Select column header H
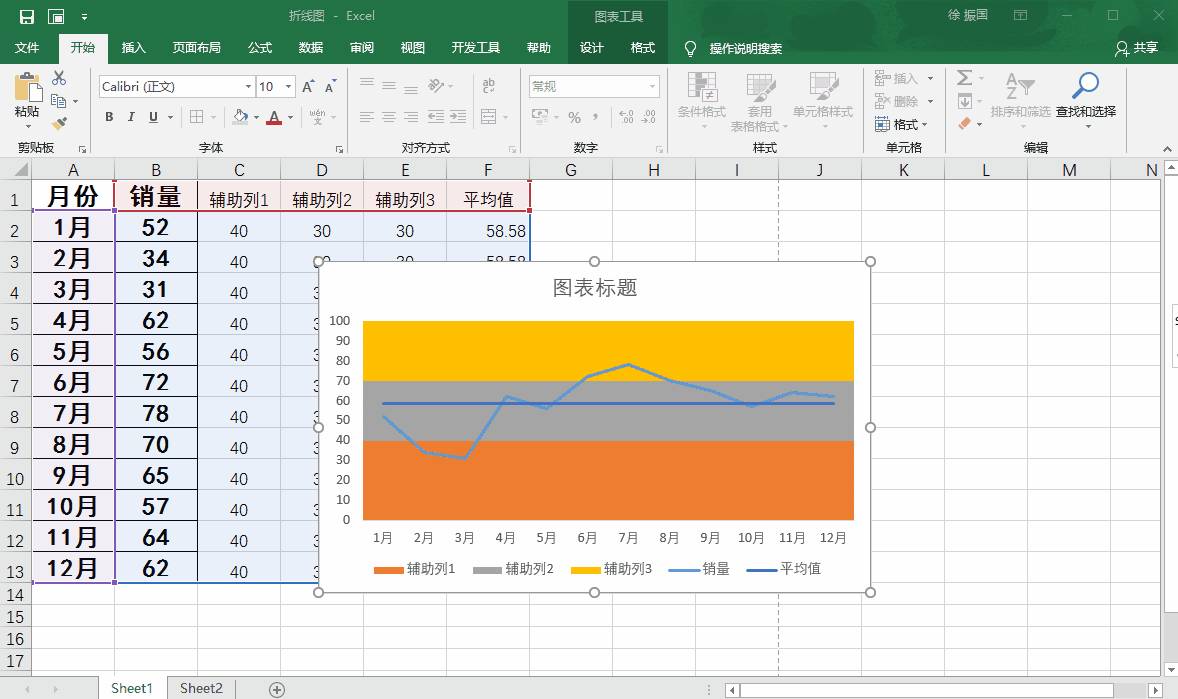Image resolution: width=1178 pixels, height=699 pixels. pos(654,170)
